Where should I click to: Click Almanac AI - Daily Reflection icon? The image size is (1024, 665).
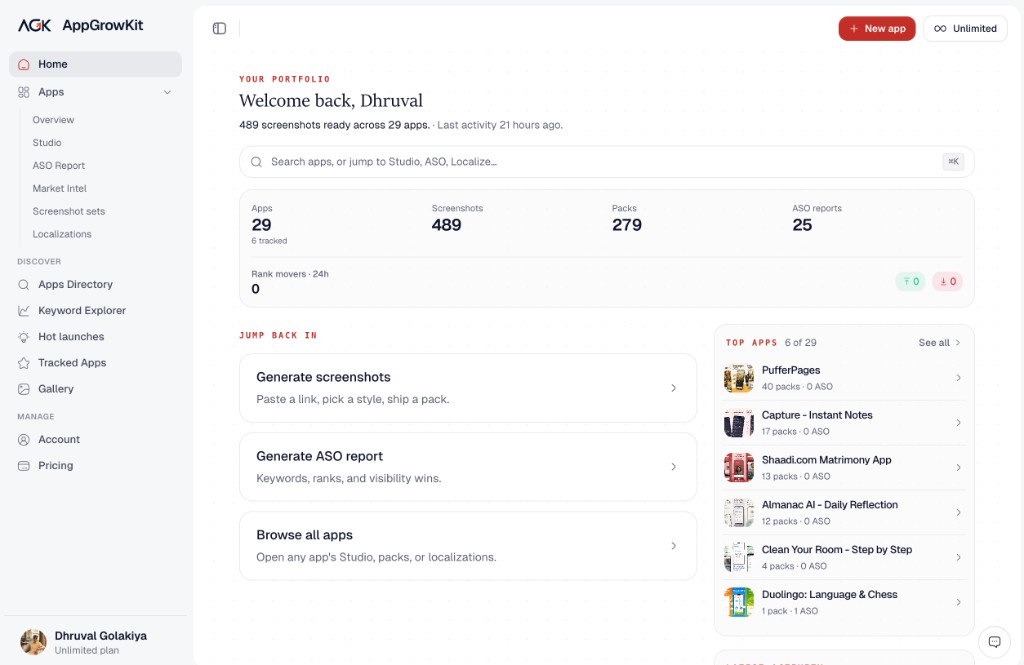(x=739, y=513)
